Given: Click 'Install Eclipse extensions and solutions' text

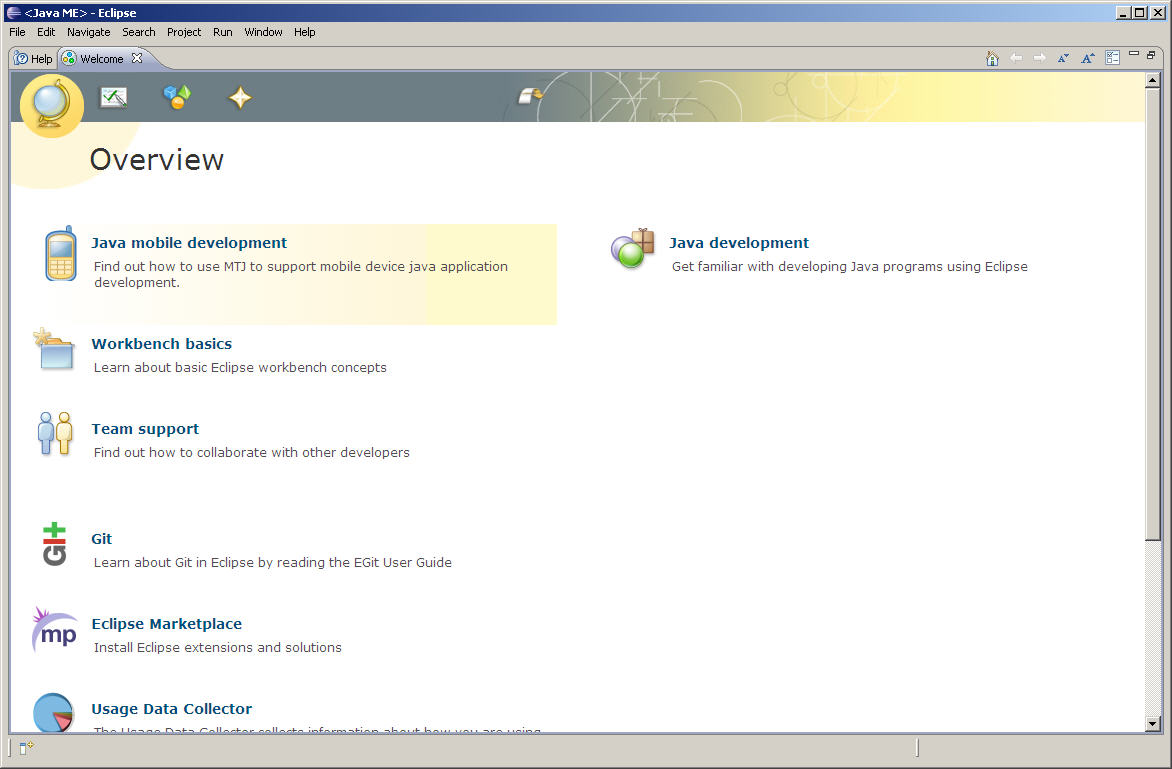Looking at the screenshot, I should [x=218, y=647].
